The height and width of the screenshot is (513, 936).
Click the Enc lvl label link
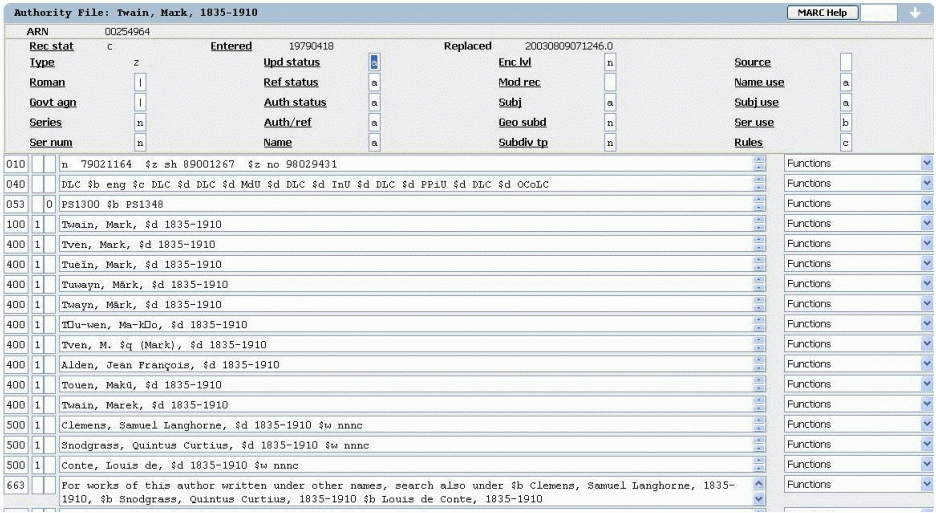coord(515,62)
